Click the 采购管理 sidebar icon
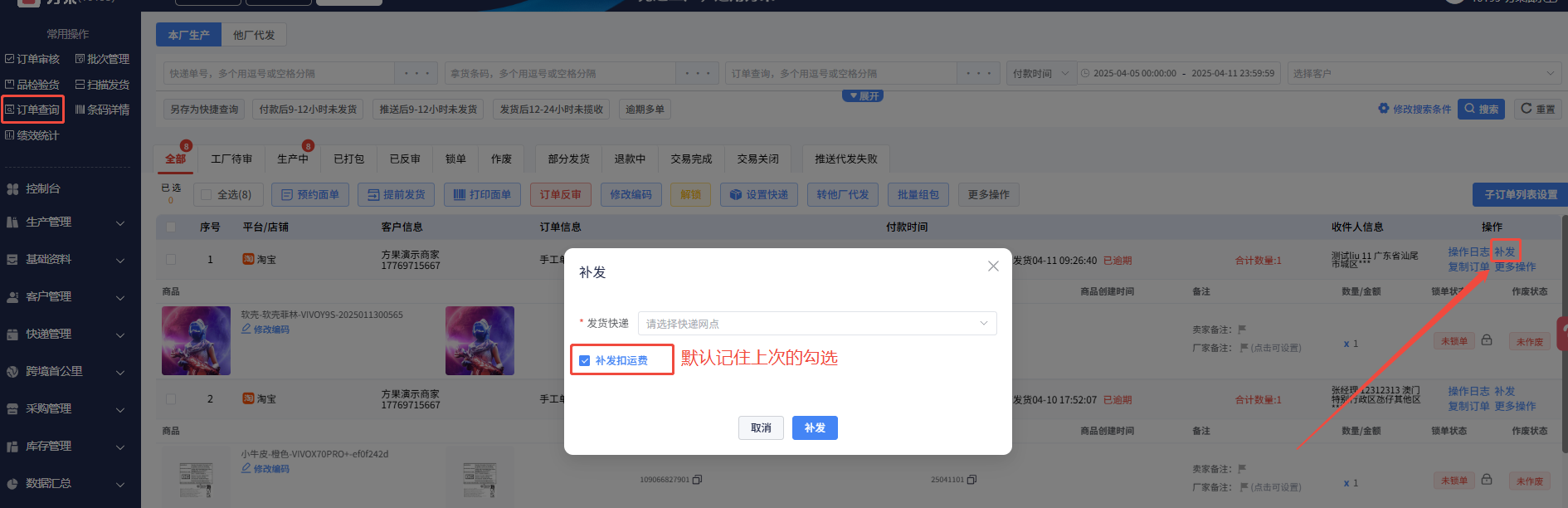1568x508 pixels. coord(12,408)
